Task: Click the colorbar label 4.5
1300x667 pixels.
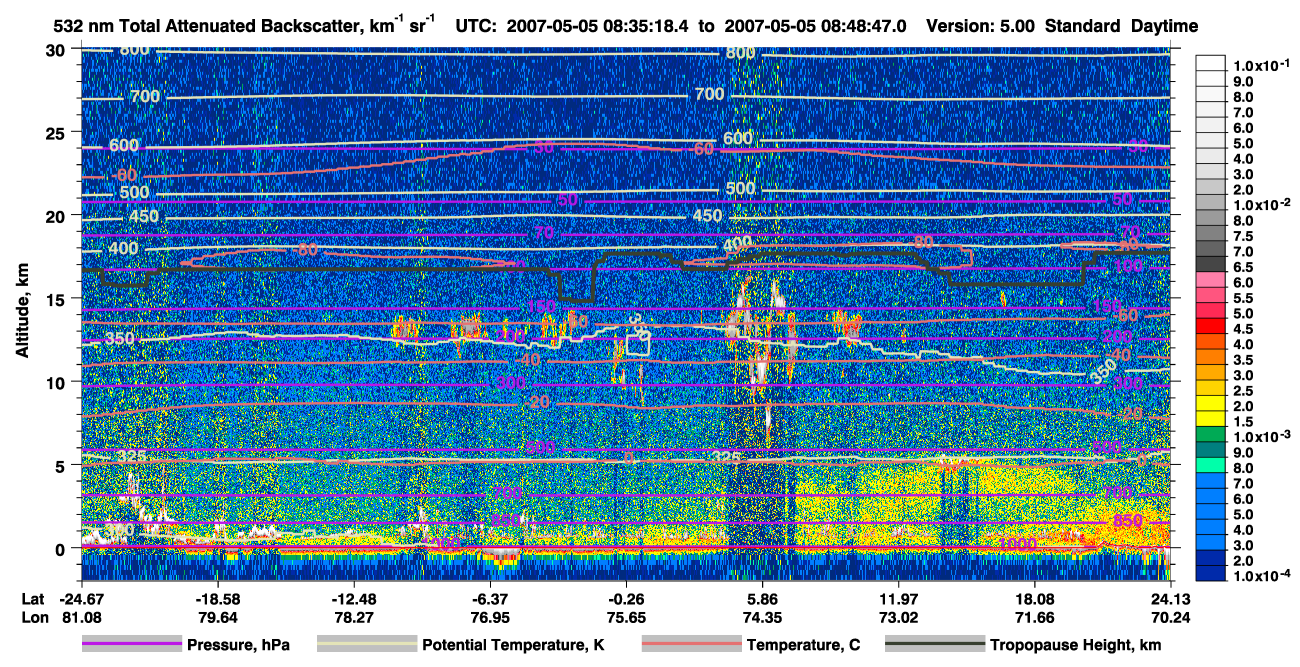Action: point(1241,330)
